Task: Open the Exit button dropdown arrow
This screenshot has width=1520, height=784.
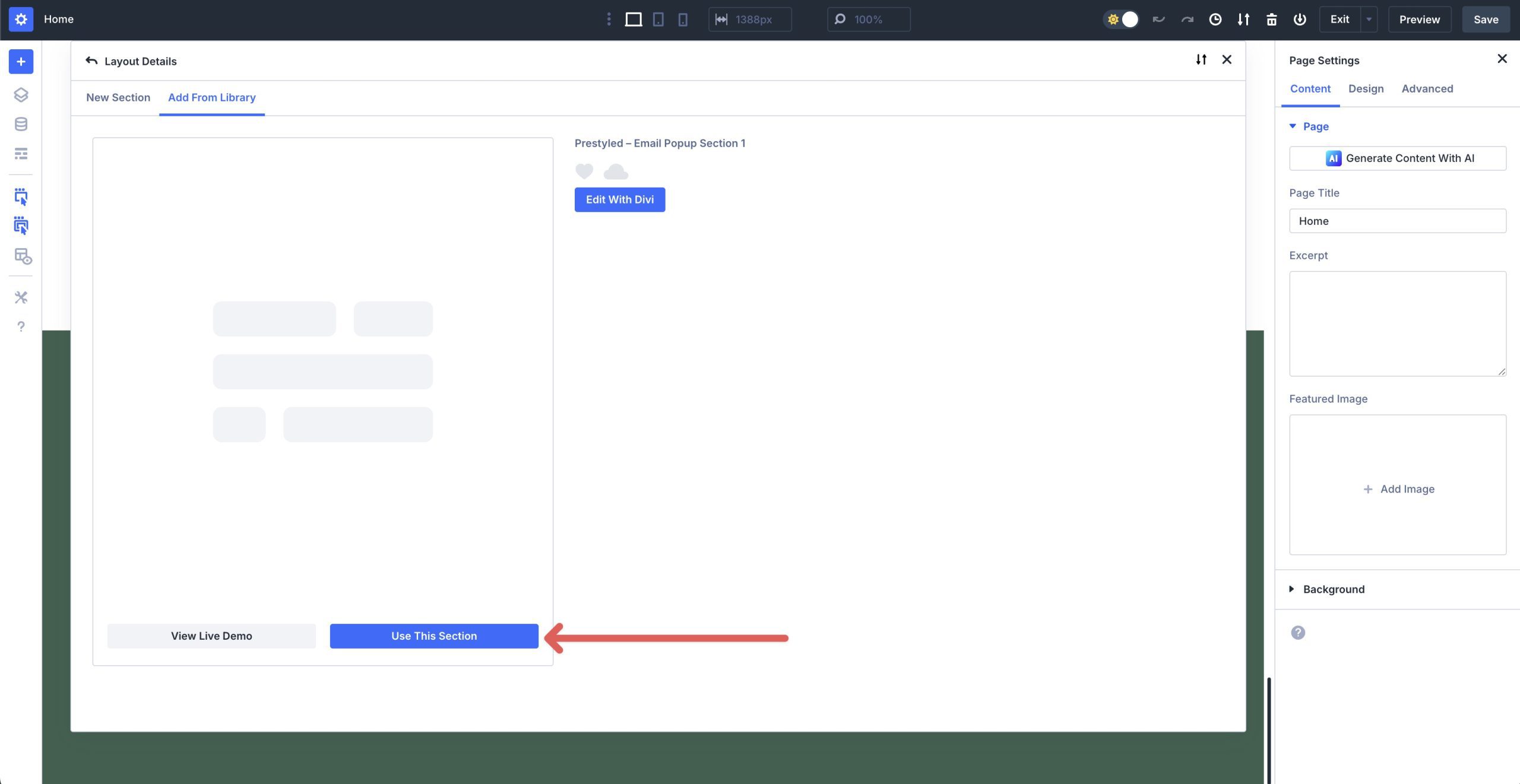Action: (x=1369, y=19)
